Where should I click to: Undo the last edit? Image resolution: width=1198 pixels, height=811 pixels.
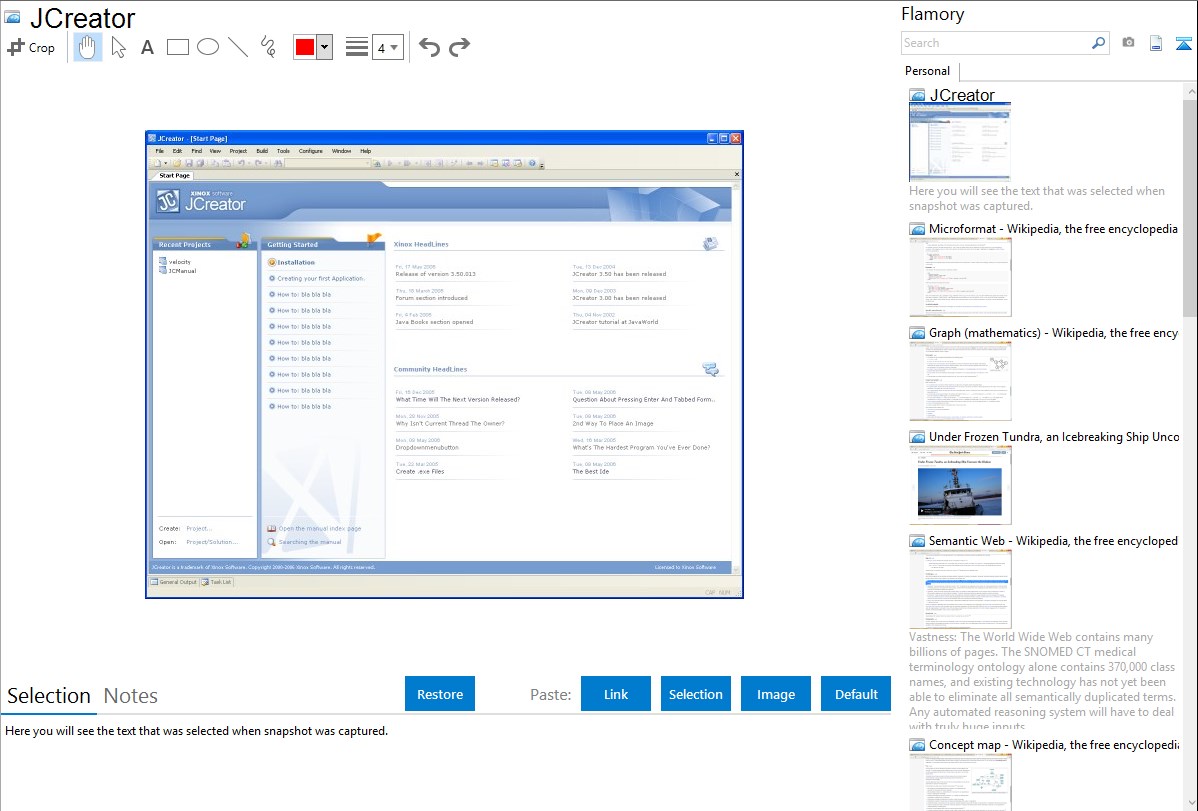429,47
